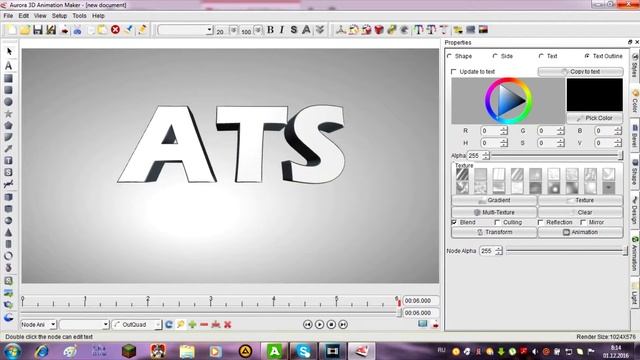Viewport: 640px width, 360px height.
Task: Select the Text radio button
Action: coord(541,56)
